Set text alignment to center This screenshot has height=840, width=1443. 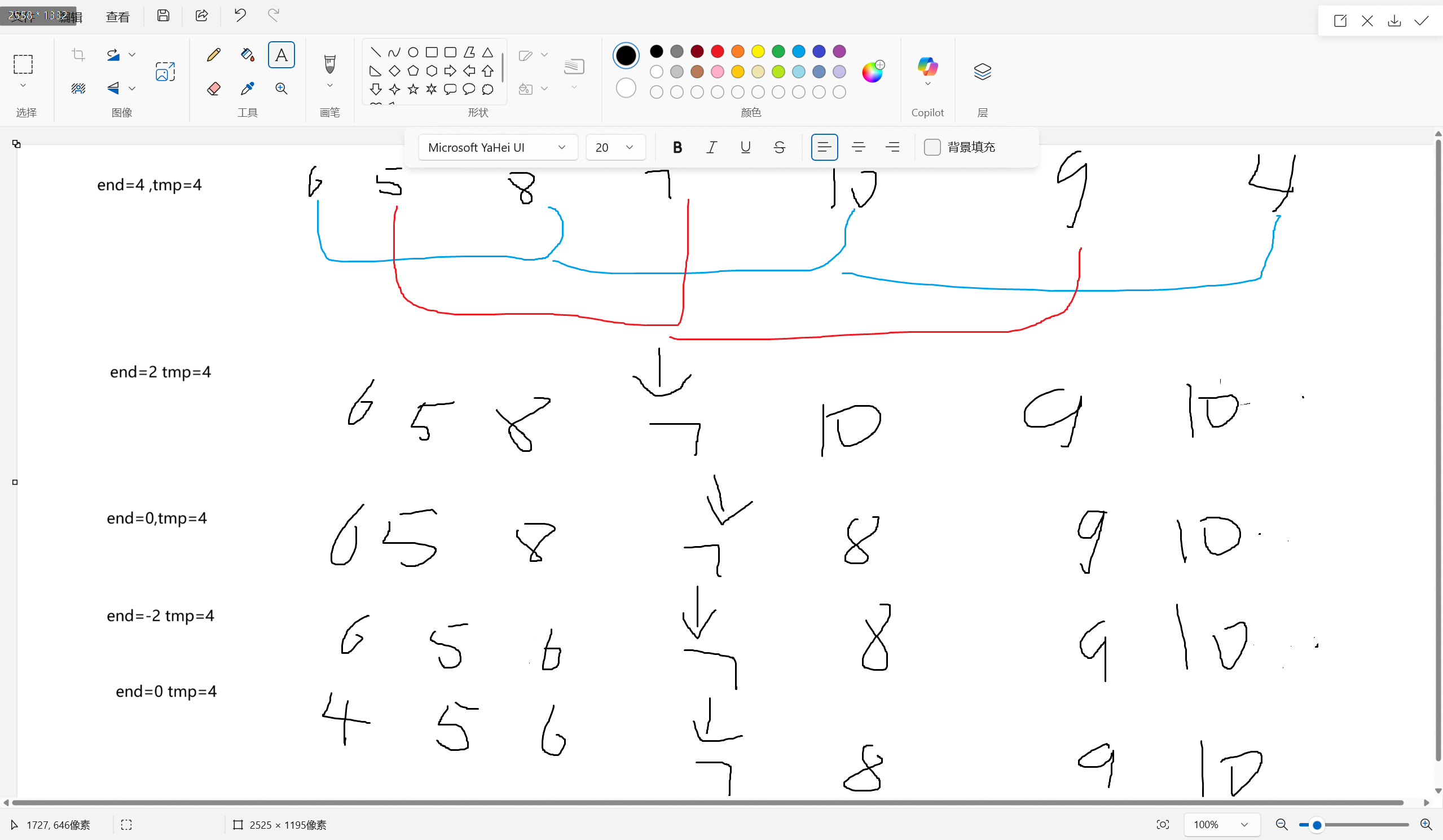tap(858, 147)
